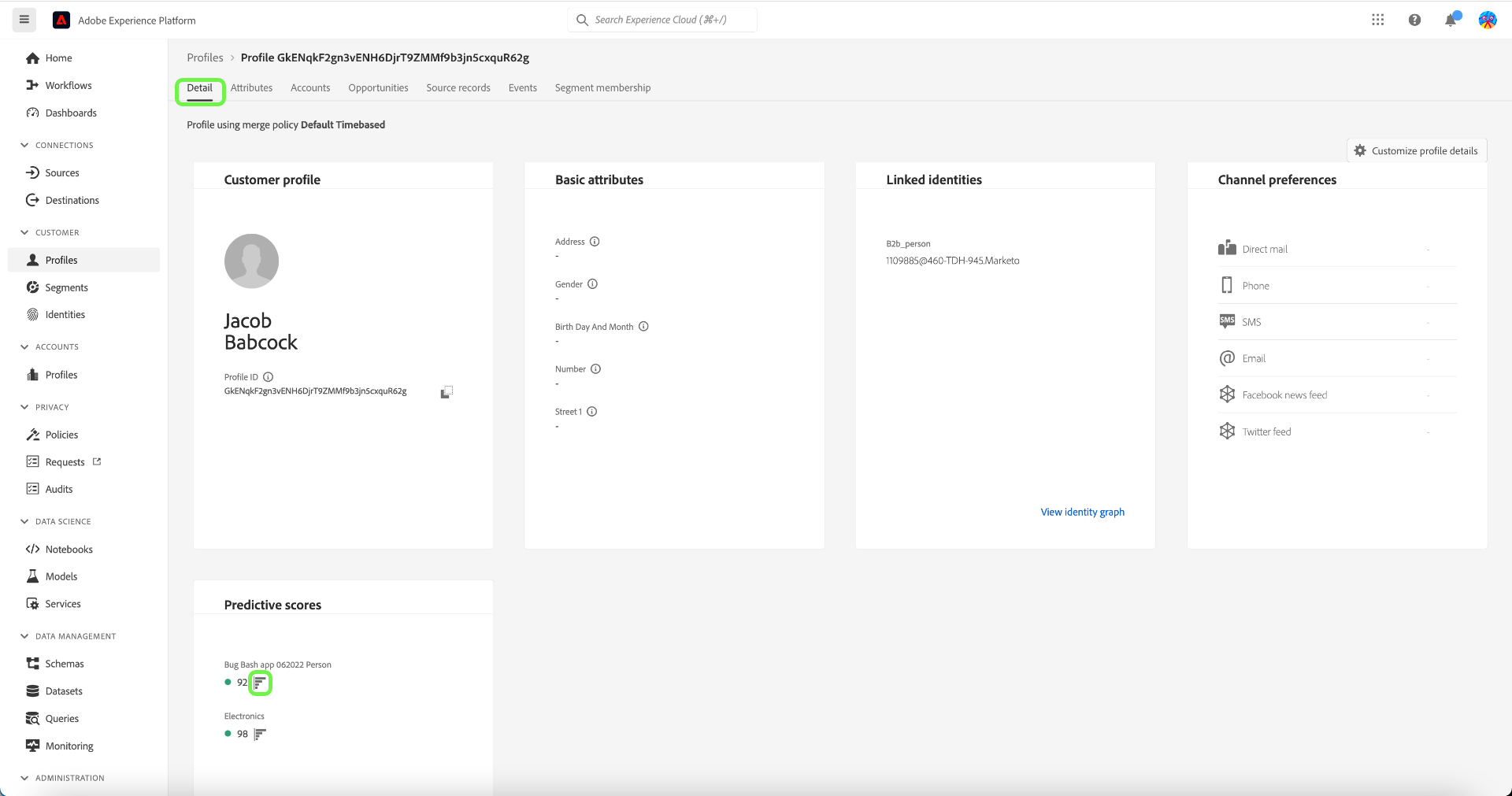Open Monitoring in sidebar
The image size is (1512, 796).
(x=83, y=746)
